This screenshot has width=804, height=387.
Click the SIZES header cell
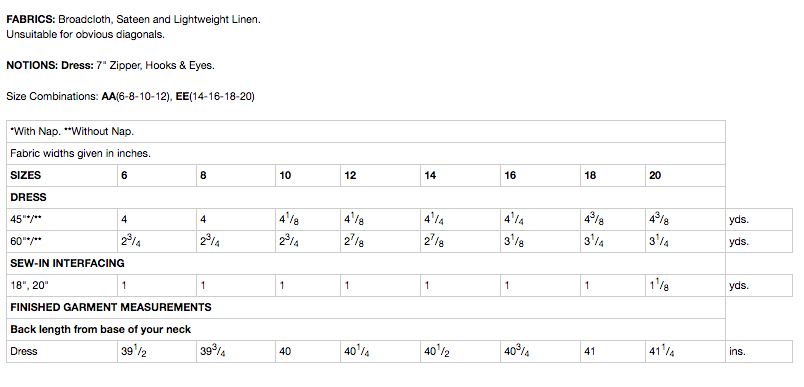(62, 175)
